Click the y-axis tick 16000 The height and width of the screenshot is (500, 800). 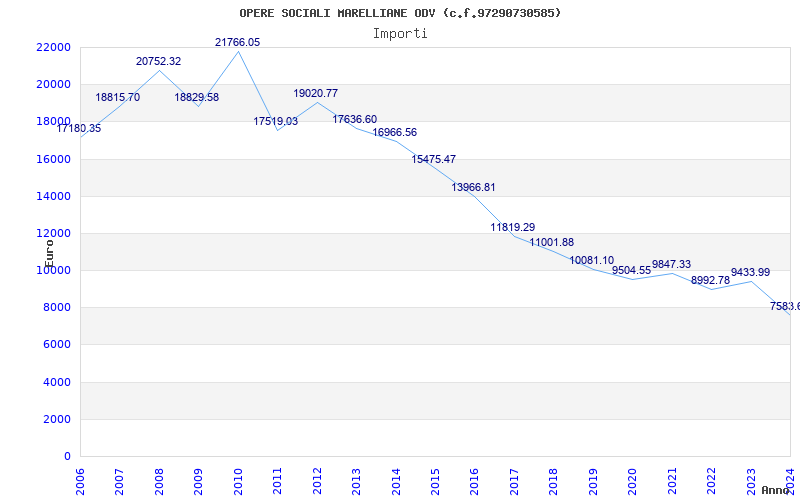point(53,159)
